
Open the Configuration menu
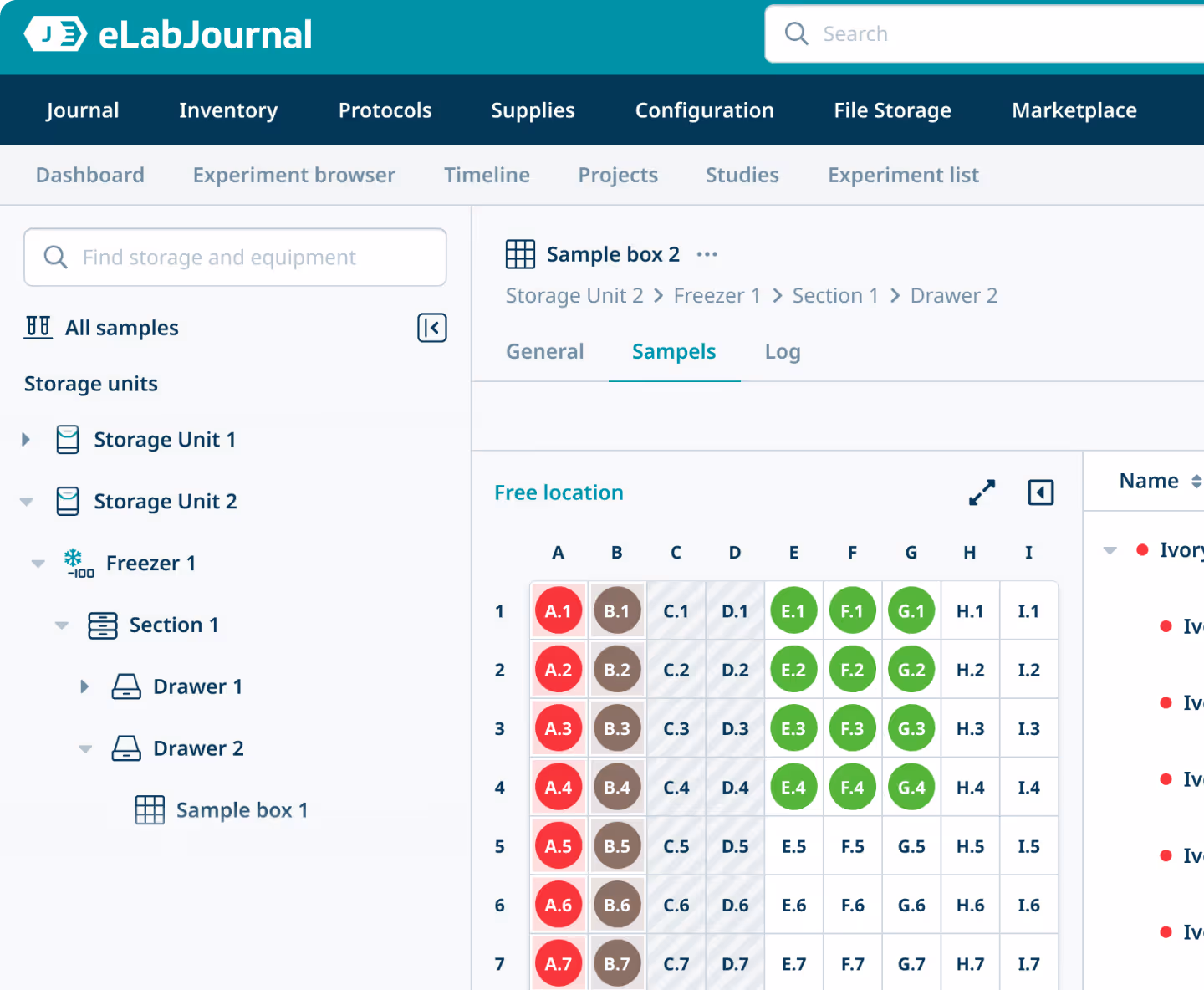(x=704, y=110)
